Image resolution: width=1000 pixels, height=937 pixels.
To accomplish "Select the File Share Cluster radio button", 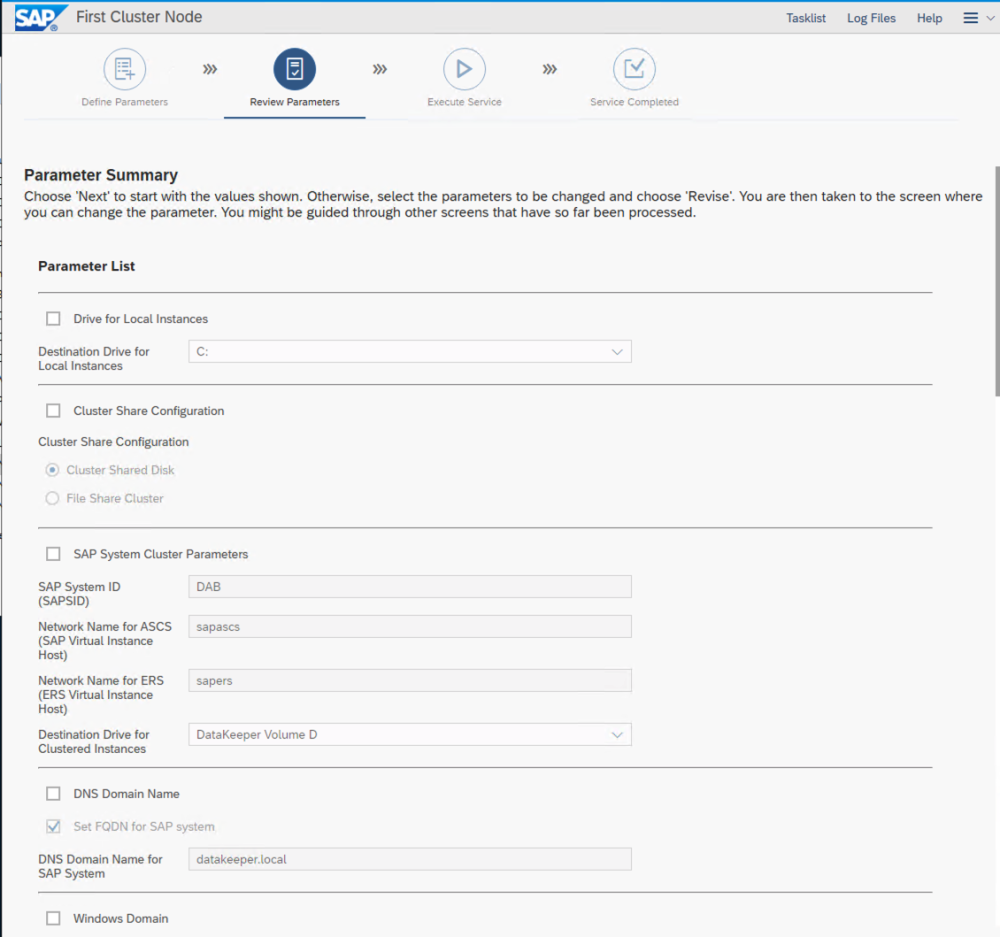I will [x=52, y=498].
